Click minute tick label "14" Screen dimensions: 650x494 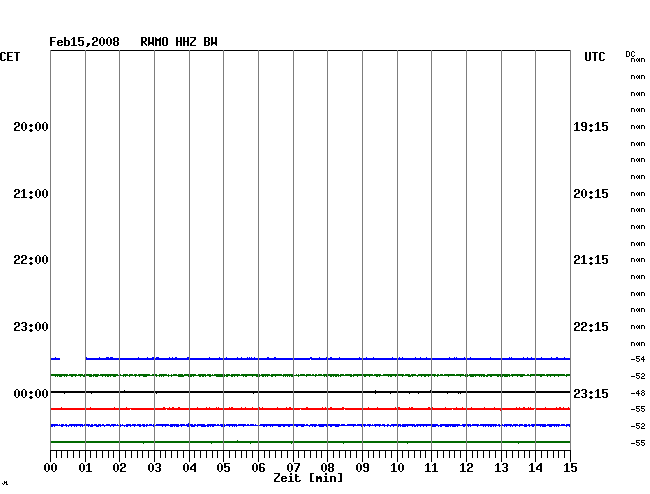pyautogui.click(x=536, y=468)
